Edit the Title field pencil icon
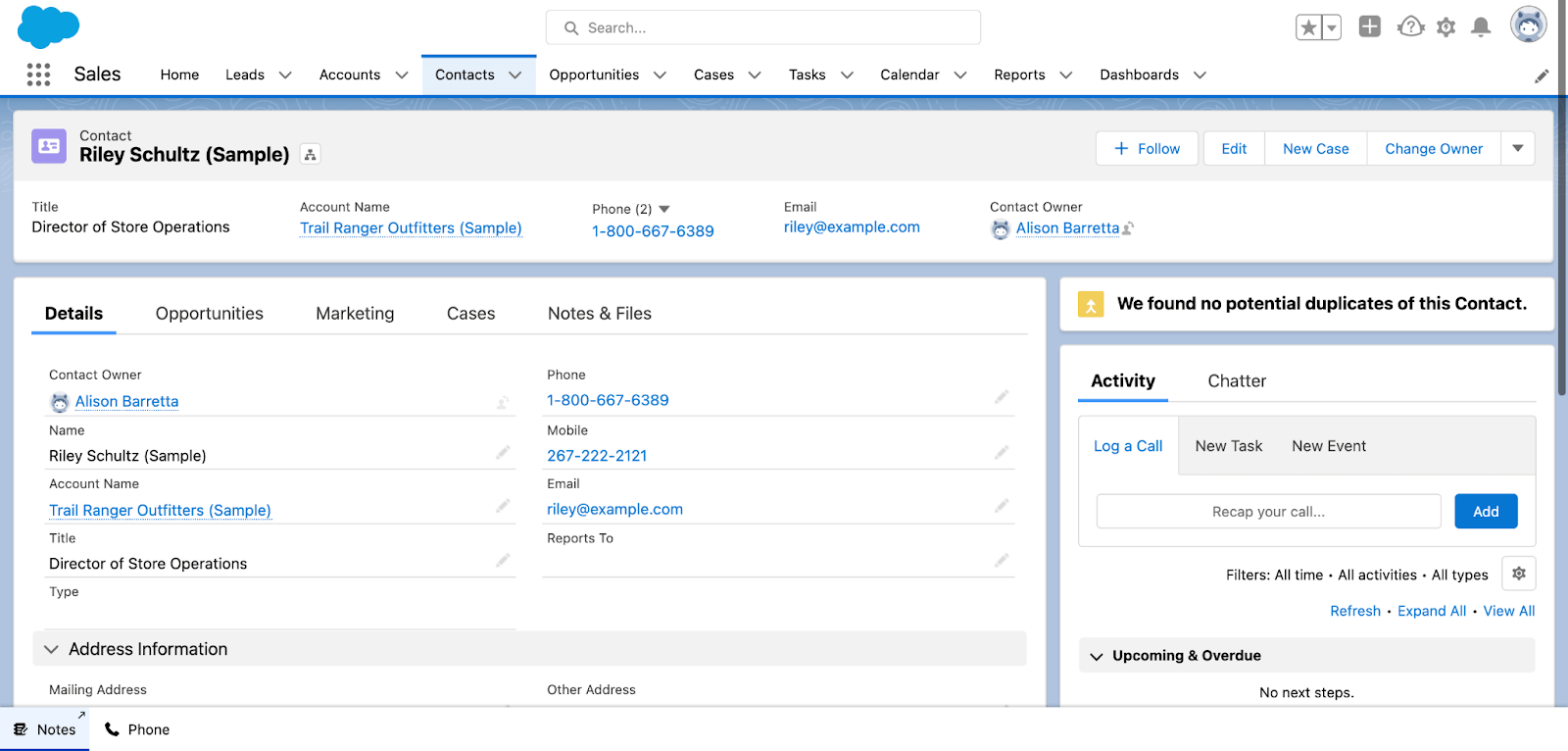This screenshot has height=751, width=1568. [503, 561]
